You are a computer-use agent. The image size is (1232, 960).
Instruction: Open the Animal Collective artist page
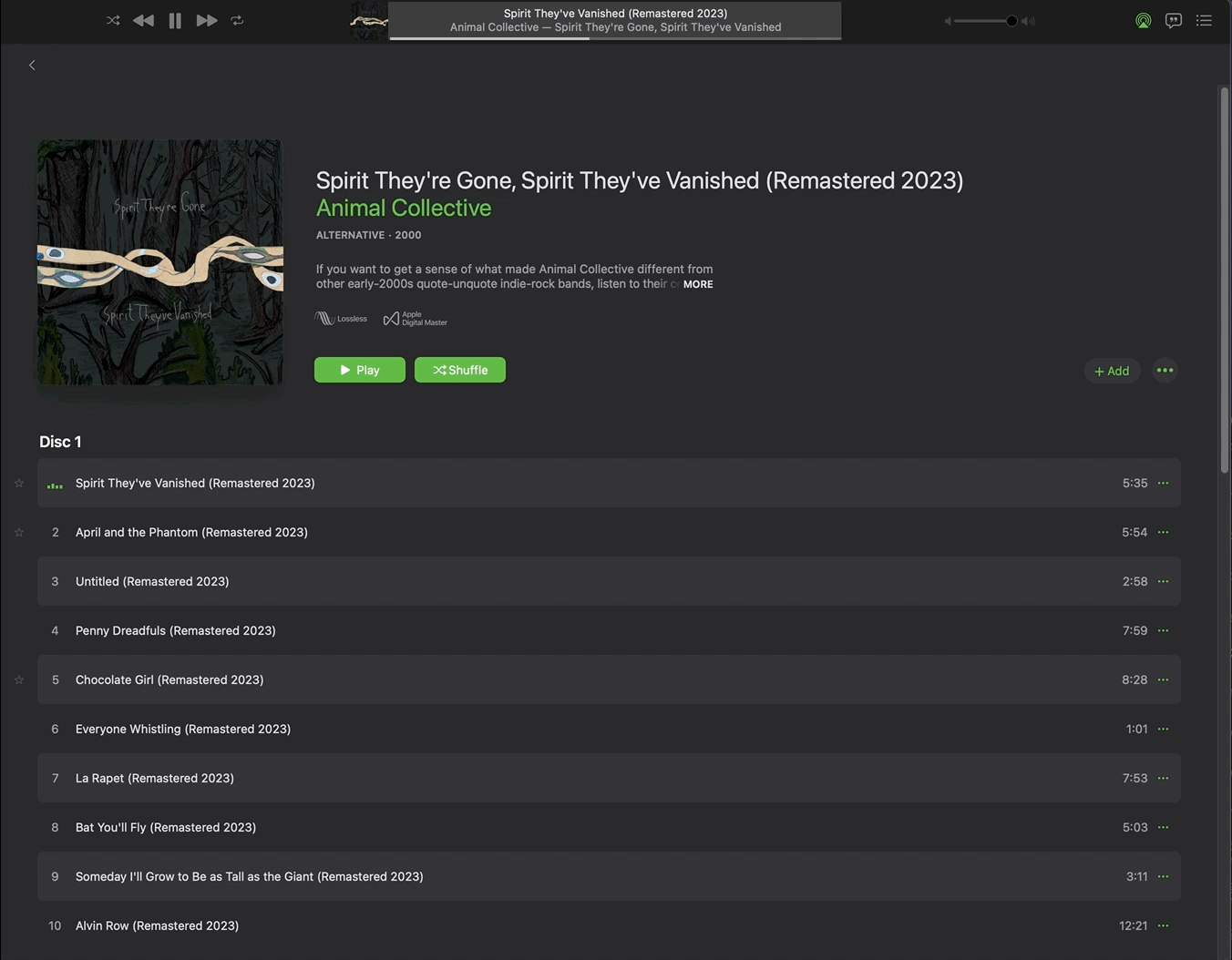coord(404,208)
